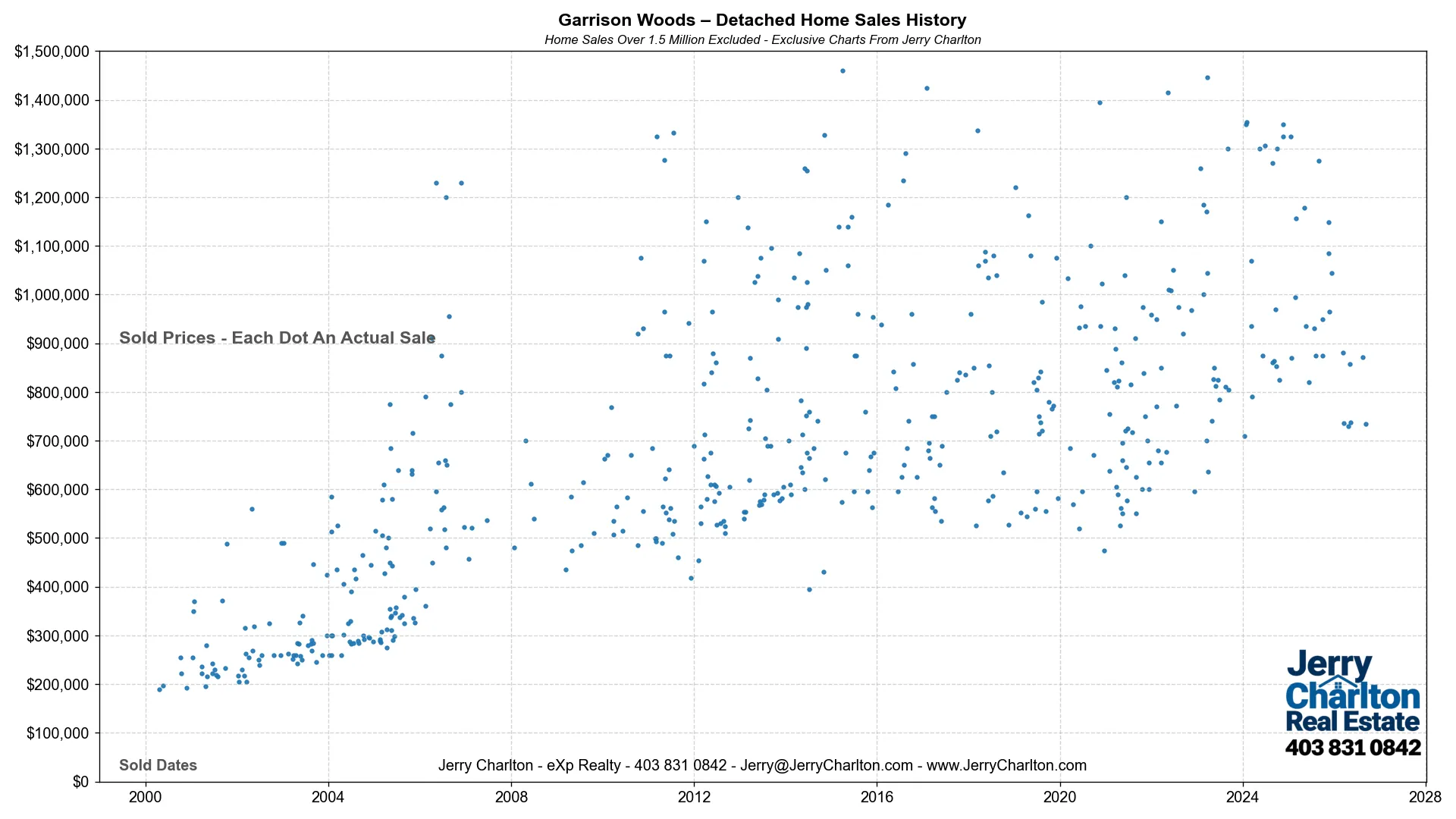Click the $400,000 y-axis label
Screen dimensions: 1456x819
[58, 587]
